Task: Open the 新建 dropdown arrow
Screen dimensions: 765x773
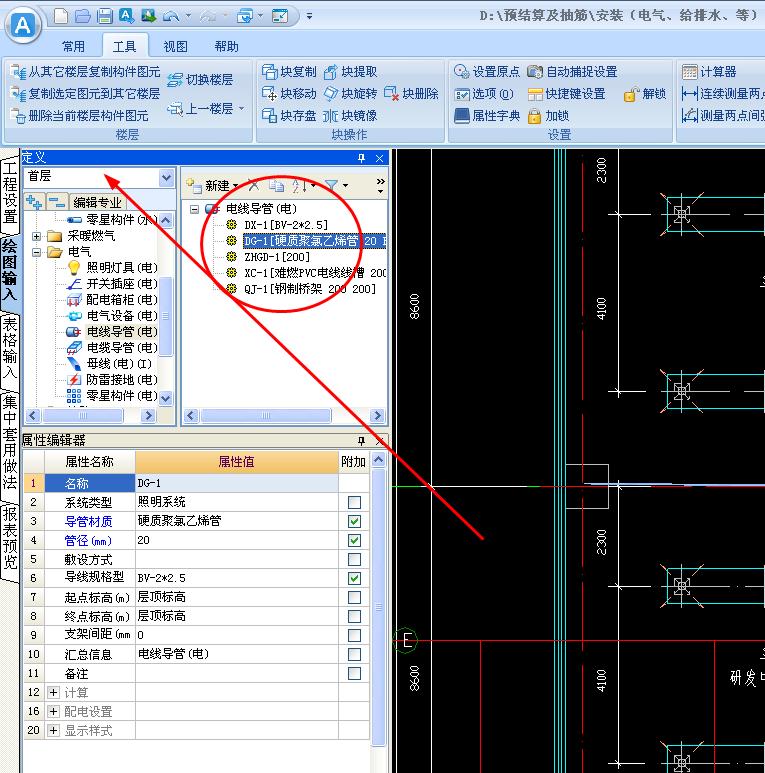Action: click(x=236, y=186)
